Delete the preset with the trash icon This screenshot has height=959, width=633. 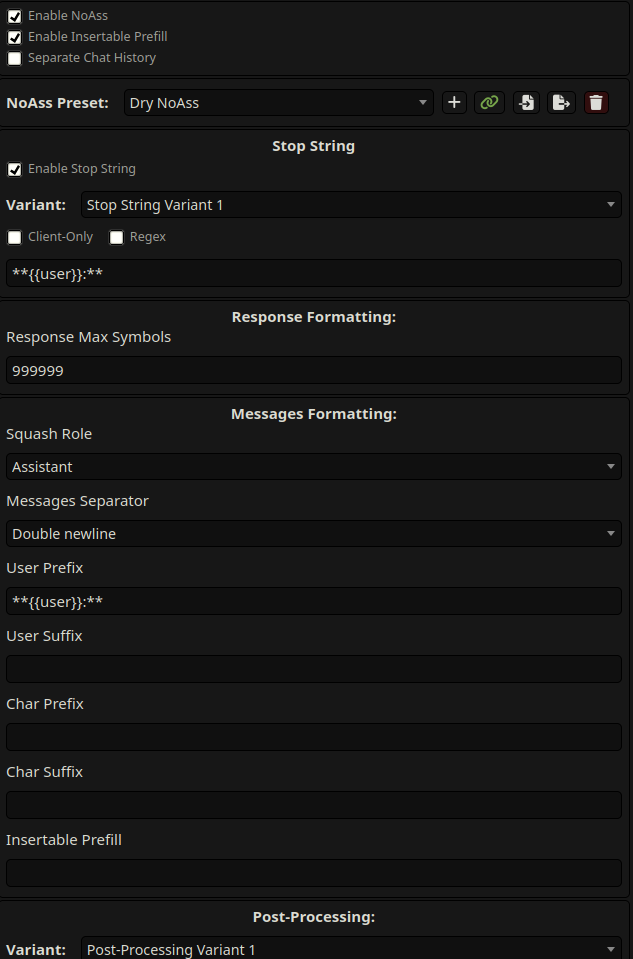coord(596,102)
